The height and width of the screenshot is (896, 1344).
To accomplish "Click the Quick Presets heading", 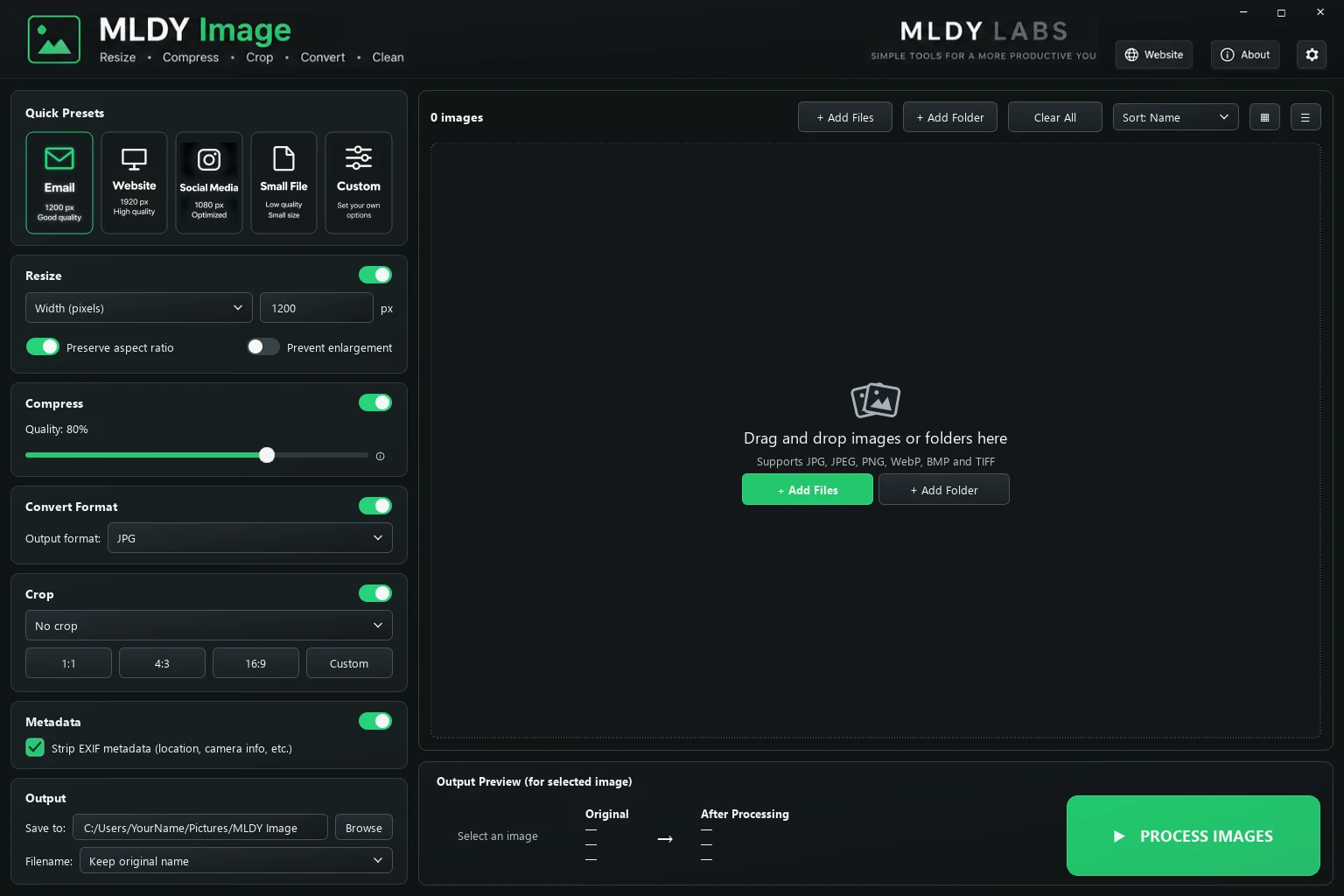I will click(x=65, y=113).
